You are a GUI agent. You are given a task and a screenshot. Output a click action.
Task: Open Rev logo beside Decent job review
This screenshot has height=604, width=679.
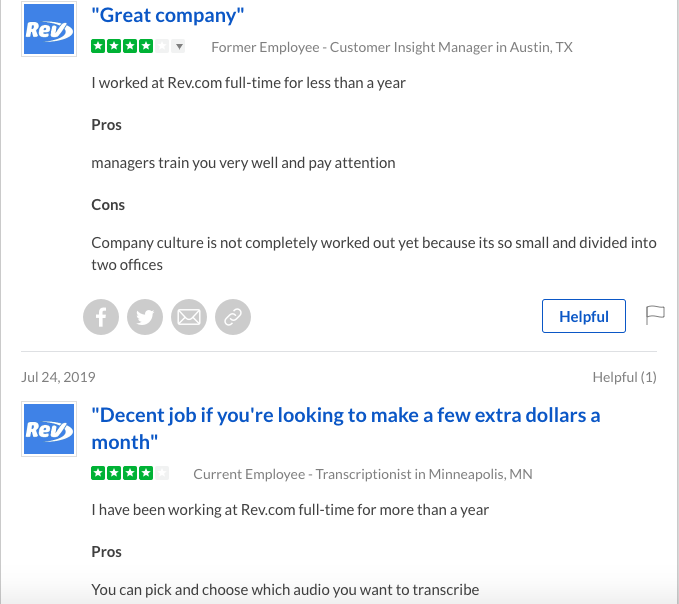[49, 429]
